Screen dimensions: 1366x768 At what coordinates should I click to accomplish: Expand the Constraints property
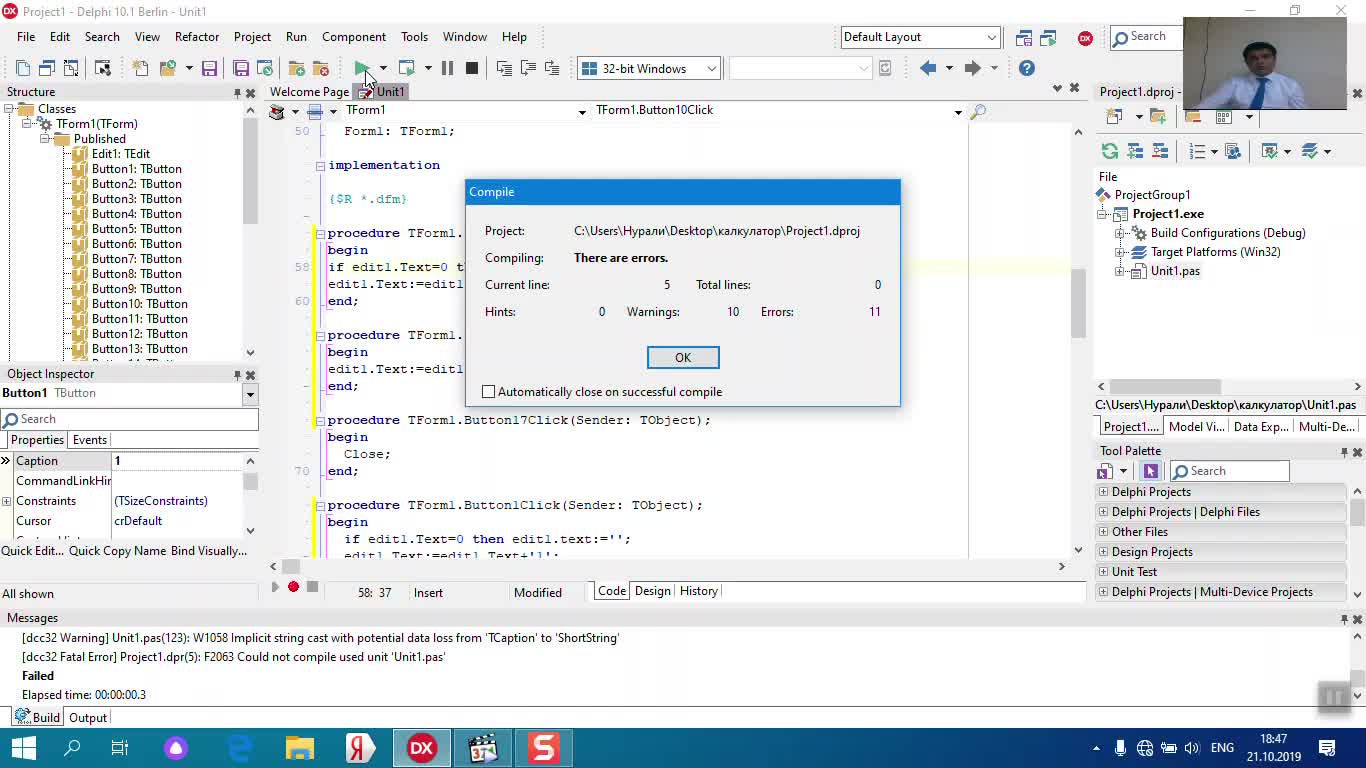pyautogui.click(x=6, y=501)
